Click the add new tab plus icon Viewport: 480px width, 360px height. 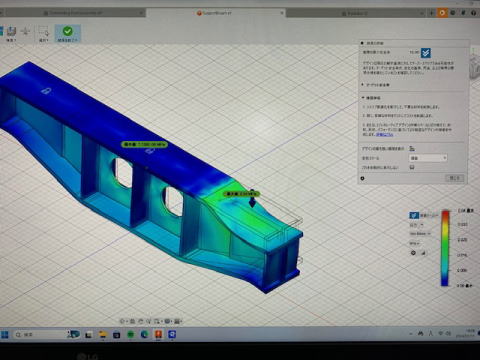(x=431, y=13)
